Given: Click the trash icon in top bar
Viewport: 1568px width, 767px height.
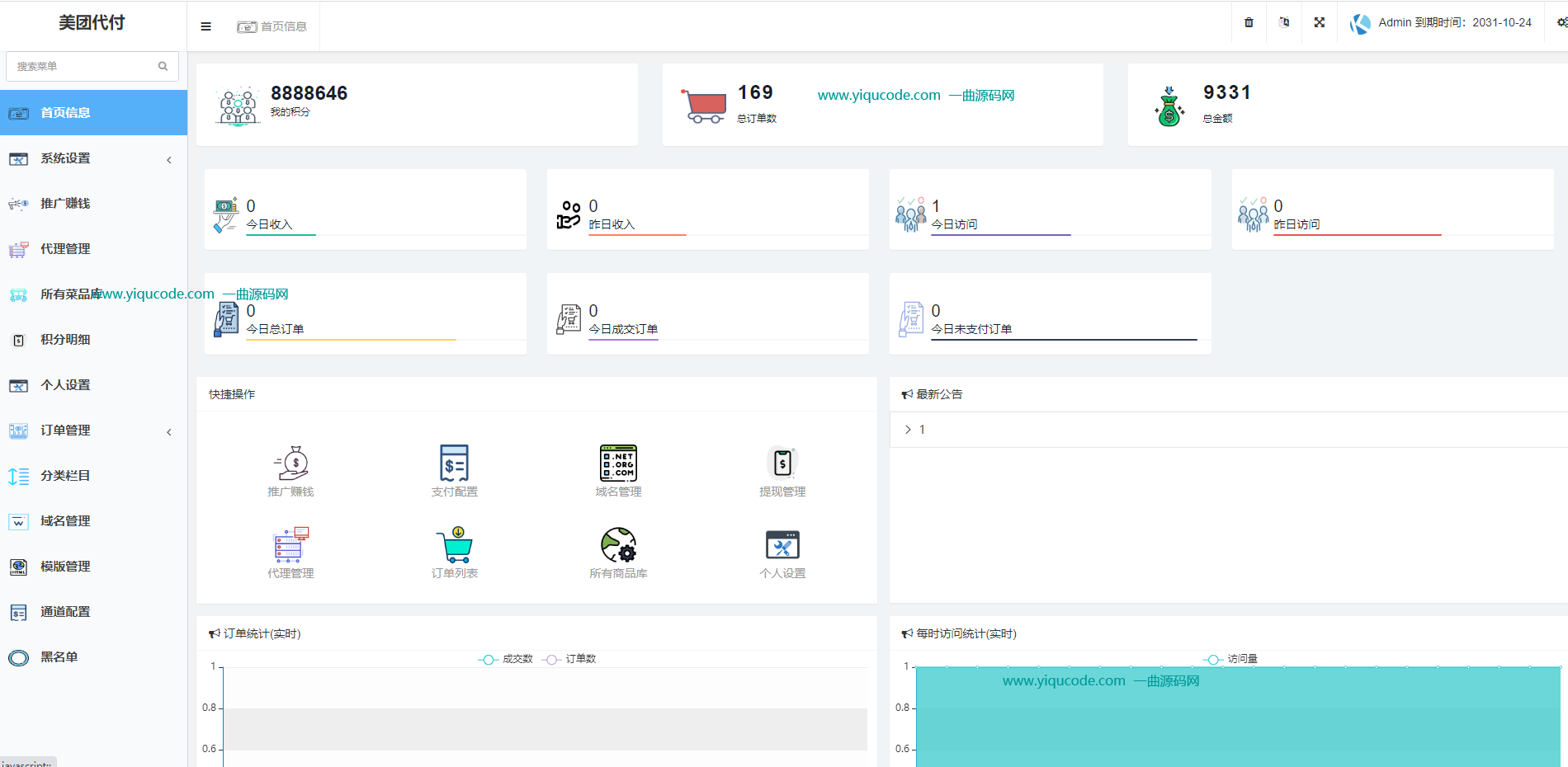Looking at the screenshot, I should click(1249, 22).
